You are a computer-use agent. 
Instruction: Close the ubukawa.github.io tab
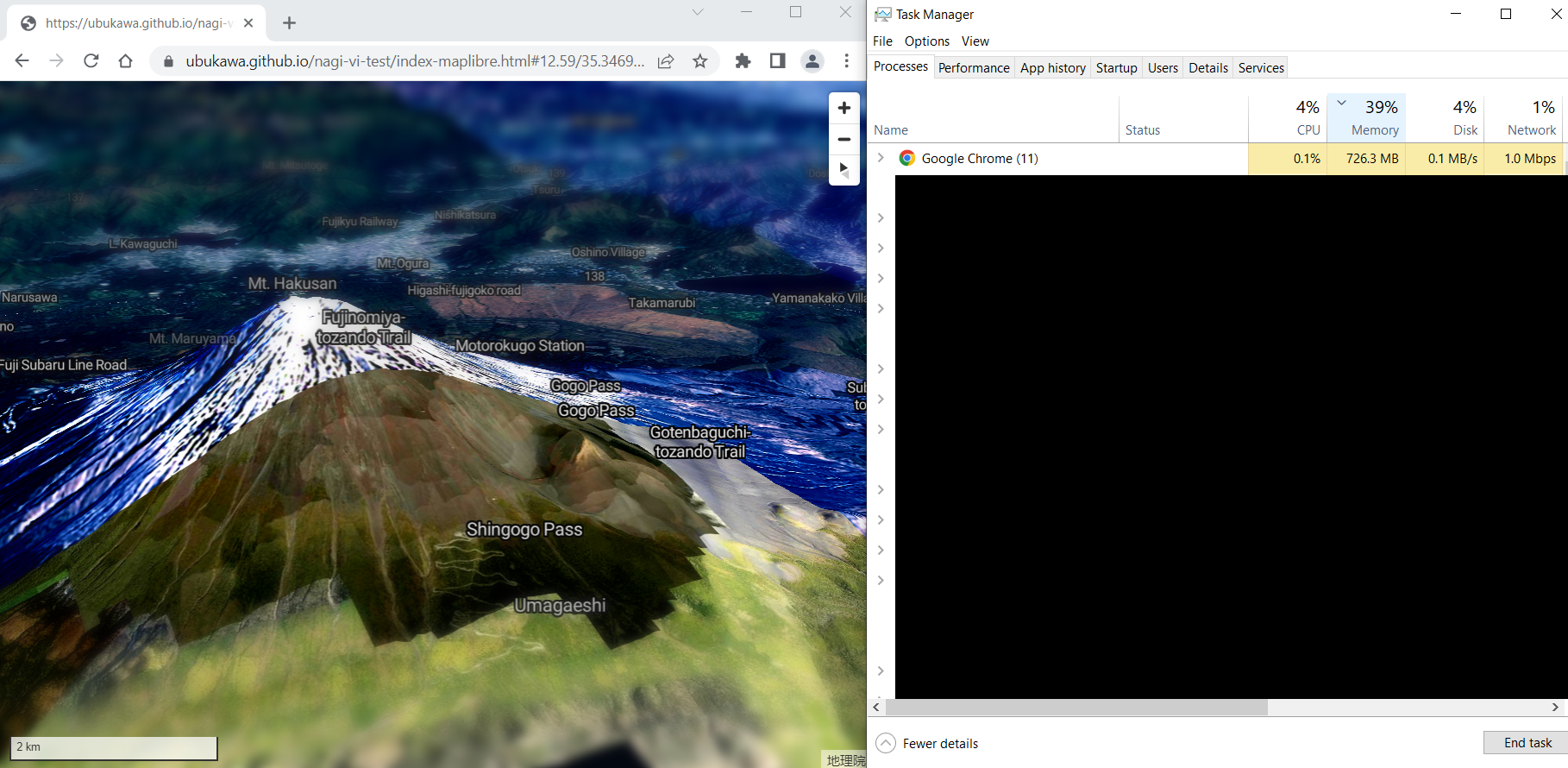pos(248,23)
